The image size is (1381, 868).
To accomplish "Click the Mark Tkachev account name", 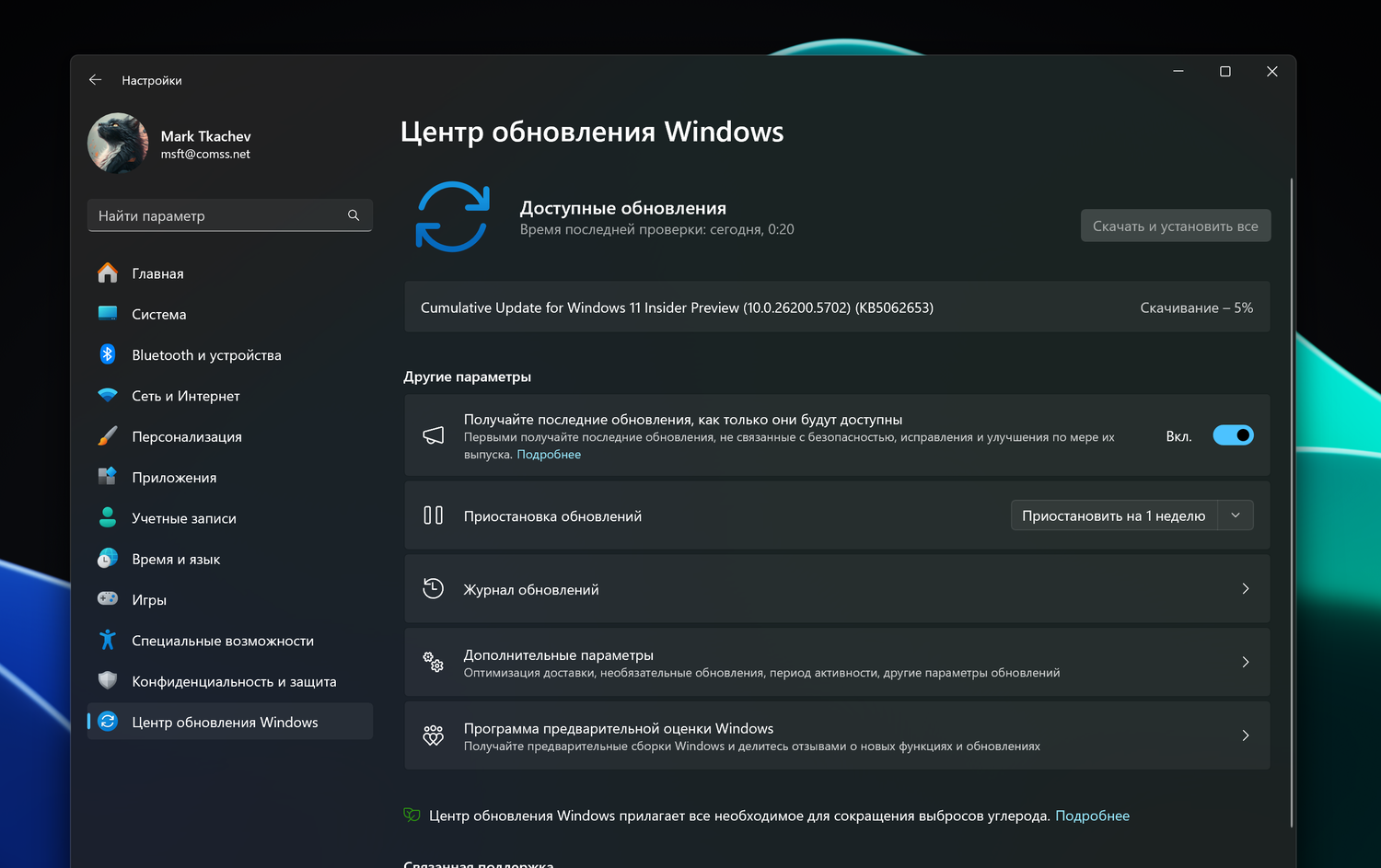I will tap(205, 136).
